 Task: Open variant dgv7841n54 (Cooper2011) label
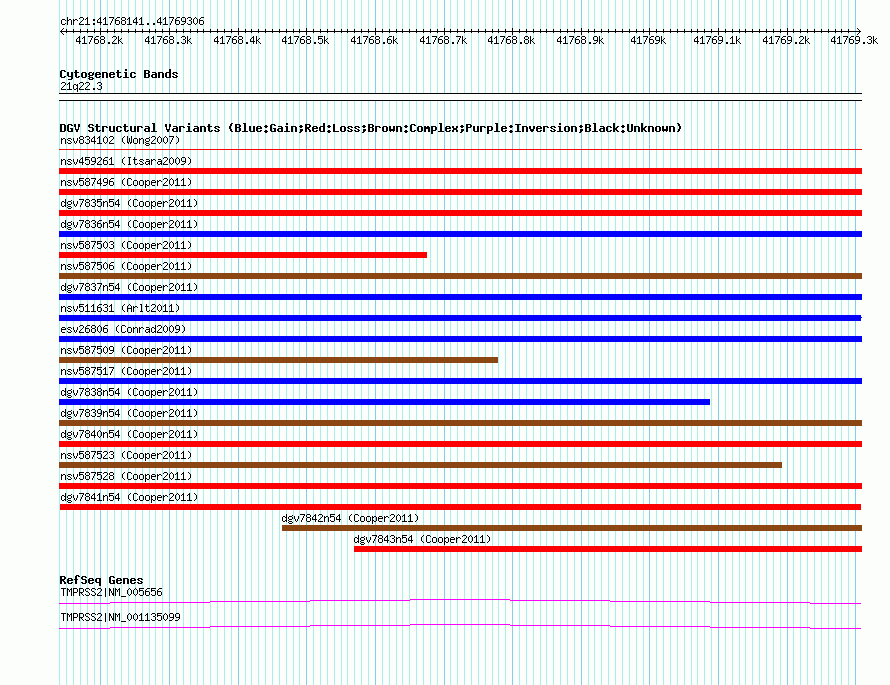point(129,497)
